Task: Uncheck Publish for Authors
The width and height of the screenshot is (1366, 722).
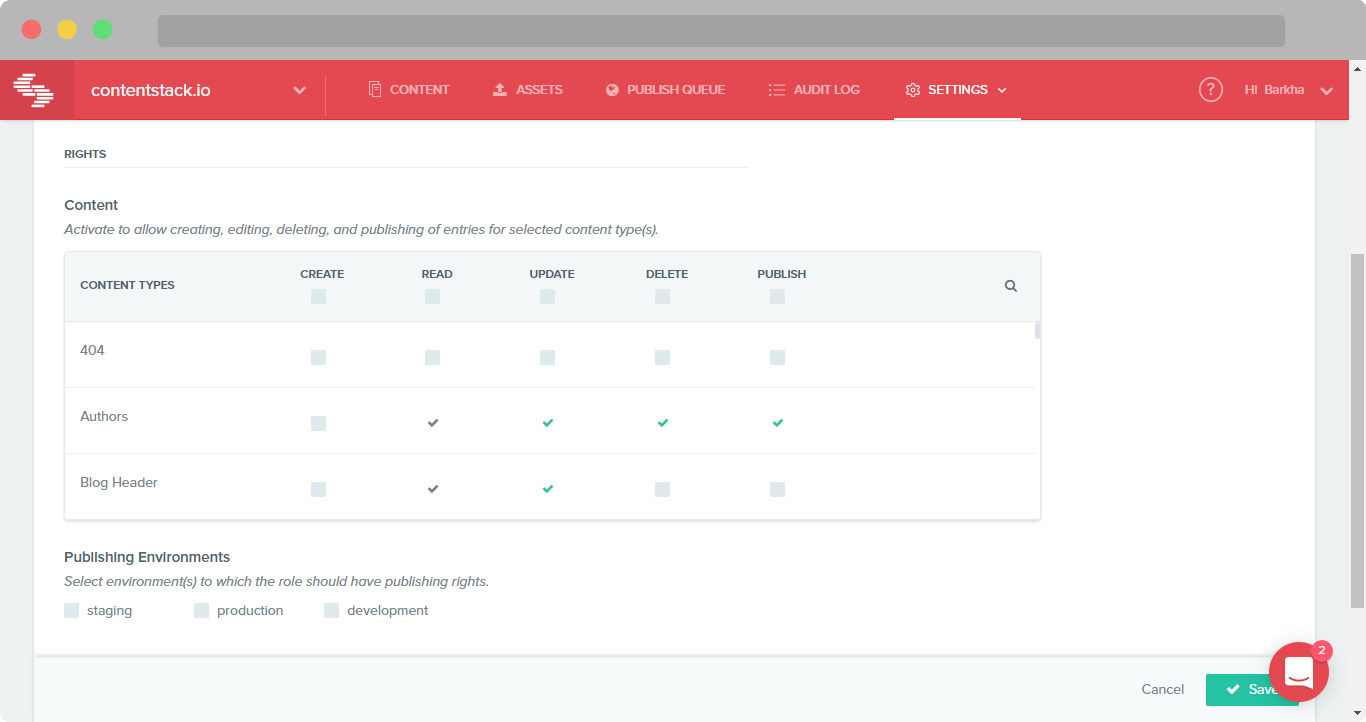Action: [x=777, y=423]
